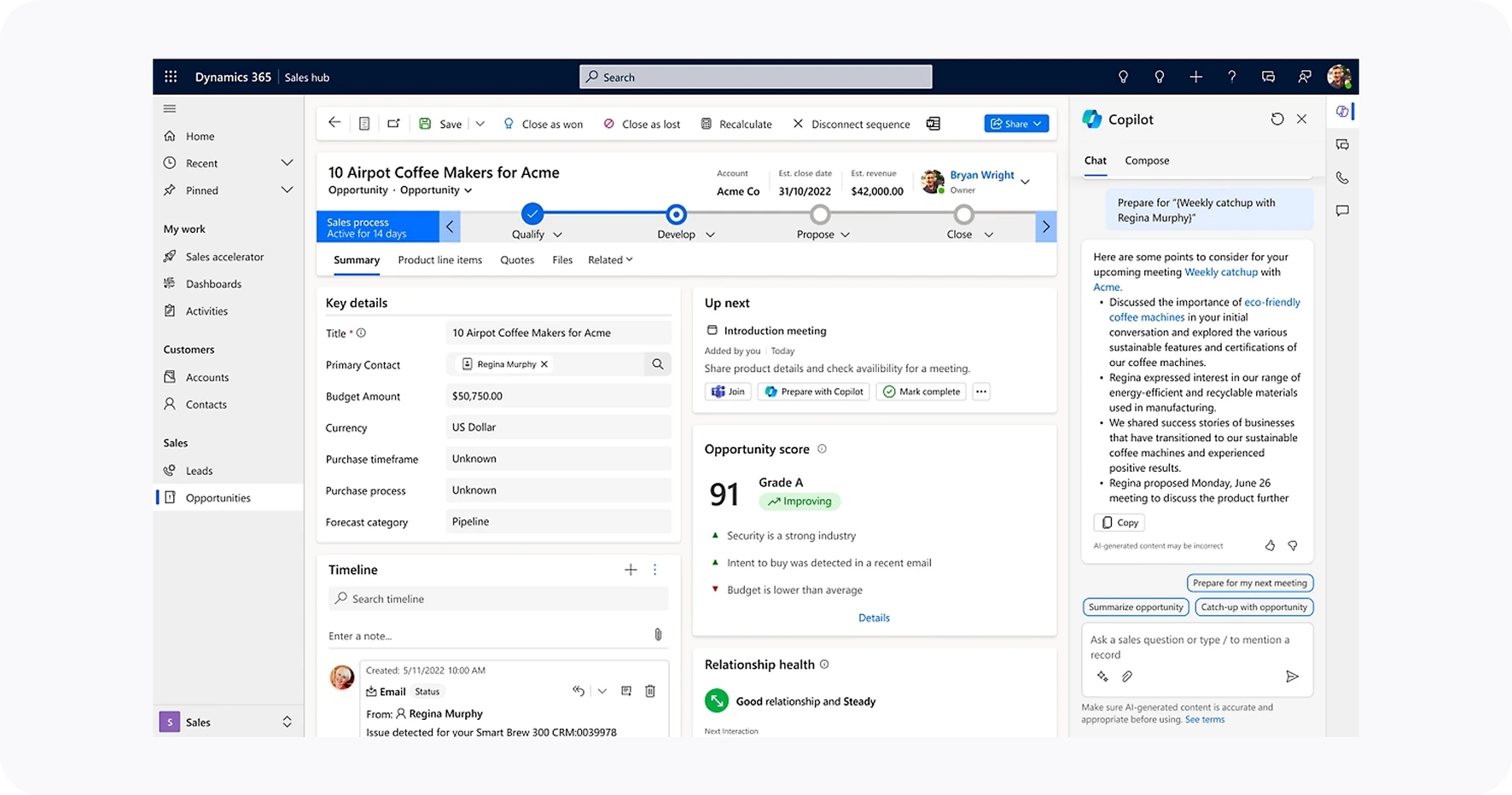Remove Regina Murphy from Primary Contact
Viewport: 1512px width, 795px height.
tap(544, 364)
